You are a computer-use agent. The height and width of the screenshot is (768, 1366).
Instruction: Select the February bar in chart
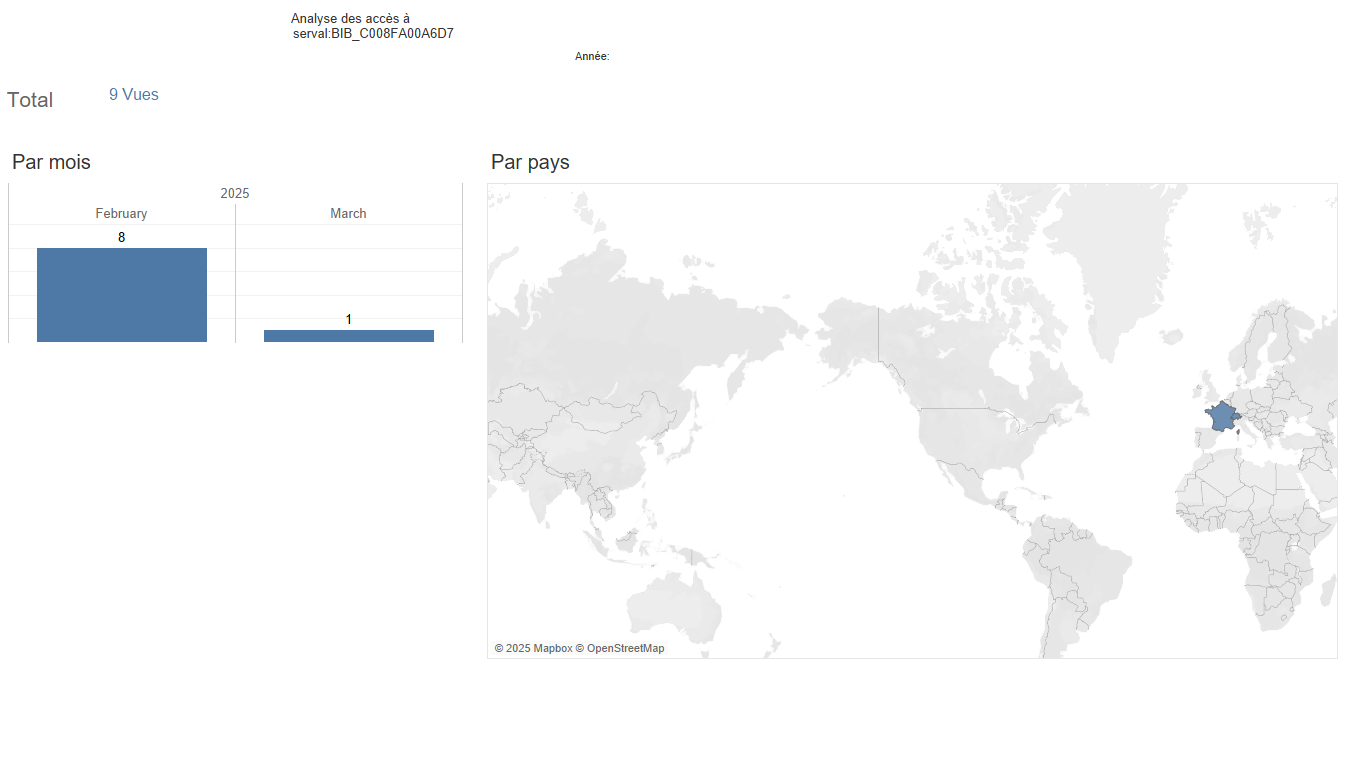coord(122,295)
